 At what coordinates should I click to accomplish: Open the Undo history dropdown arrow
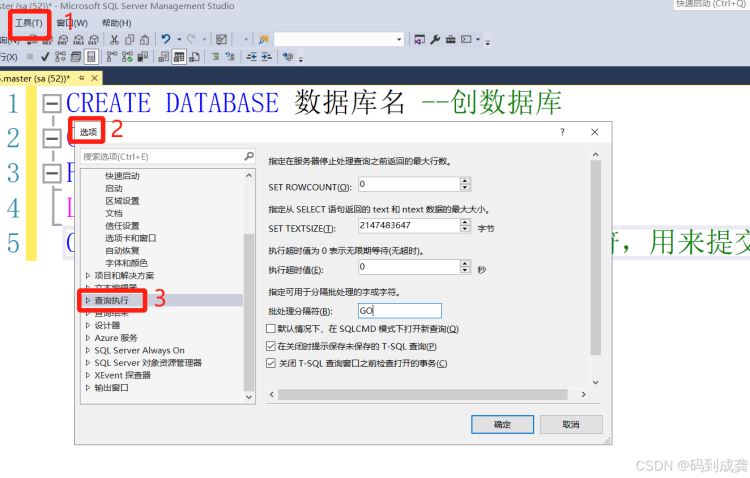[179, 40]
